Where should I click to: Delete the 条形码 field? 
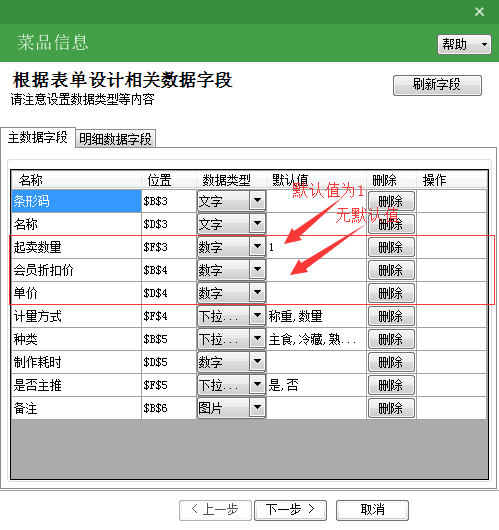[x=391, y=201]
